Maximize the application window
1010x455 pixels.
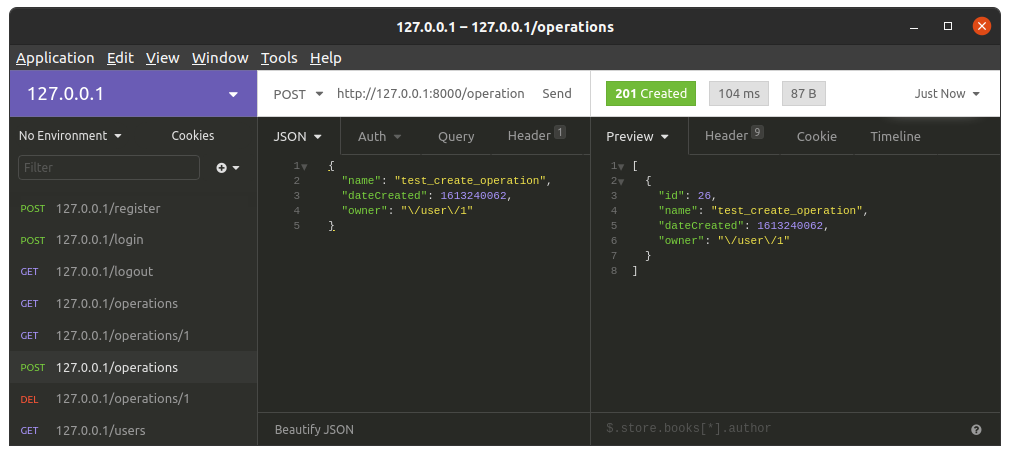pos(948,26)
